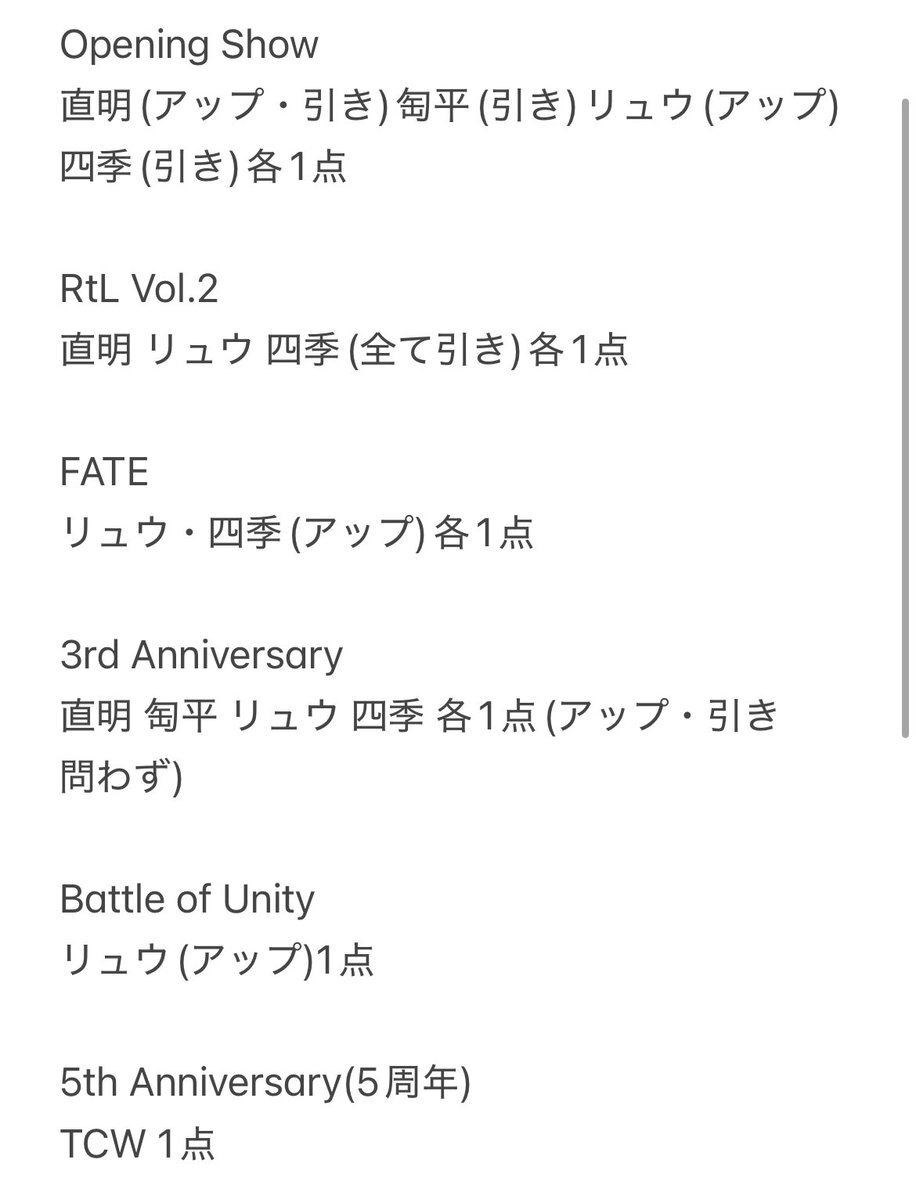This screenshot has width=916, height=1199.
Task: Click 各1点 in the 3rd Anniversary line
Action: pos(486,716)
